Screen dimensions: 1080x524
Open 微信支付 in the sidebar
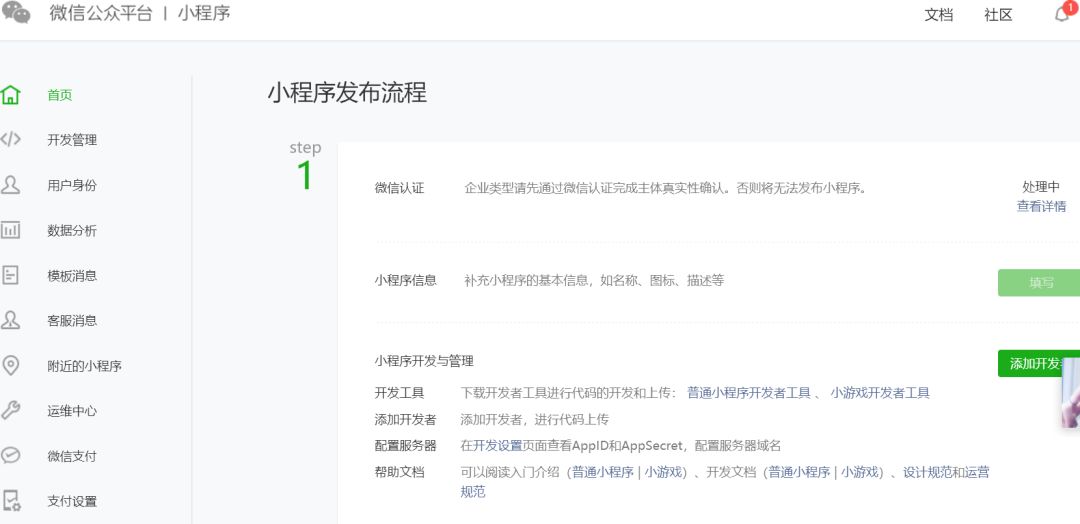tap(72, 457)
